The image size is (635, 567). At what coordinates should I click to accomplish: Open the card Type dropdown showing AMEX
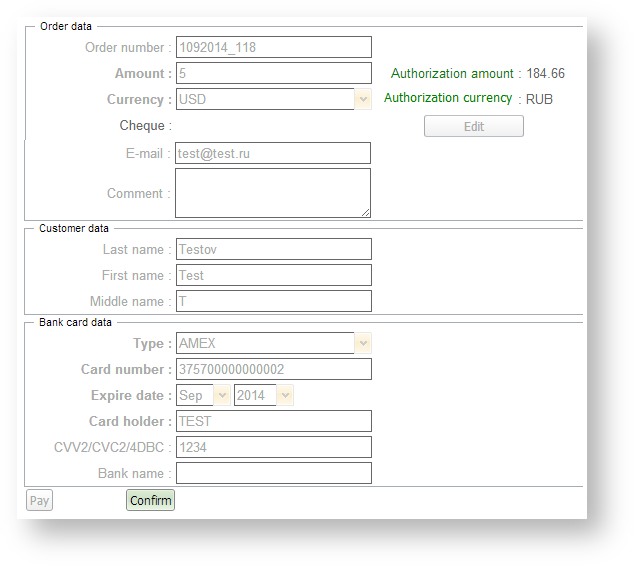[274, 343]
